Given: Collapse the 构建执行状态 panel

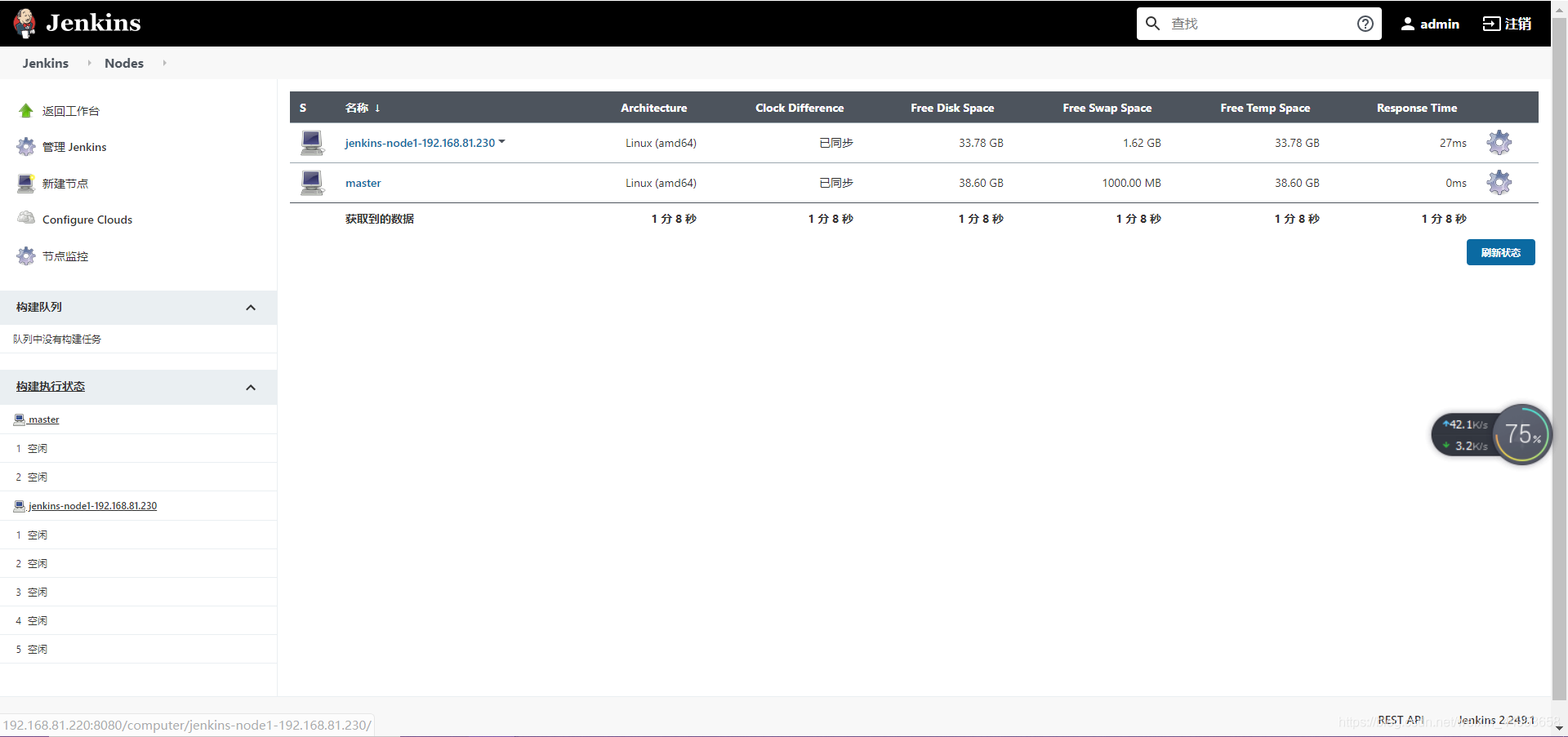Looking at the screenshot, I should [x=251, y=388].
